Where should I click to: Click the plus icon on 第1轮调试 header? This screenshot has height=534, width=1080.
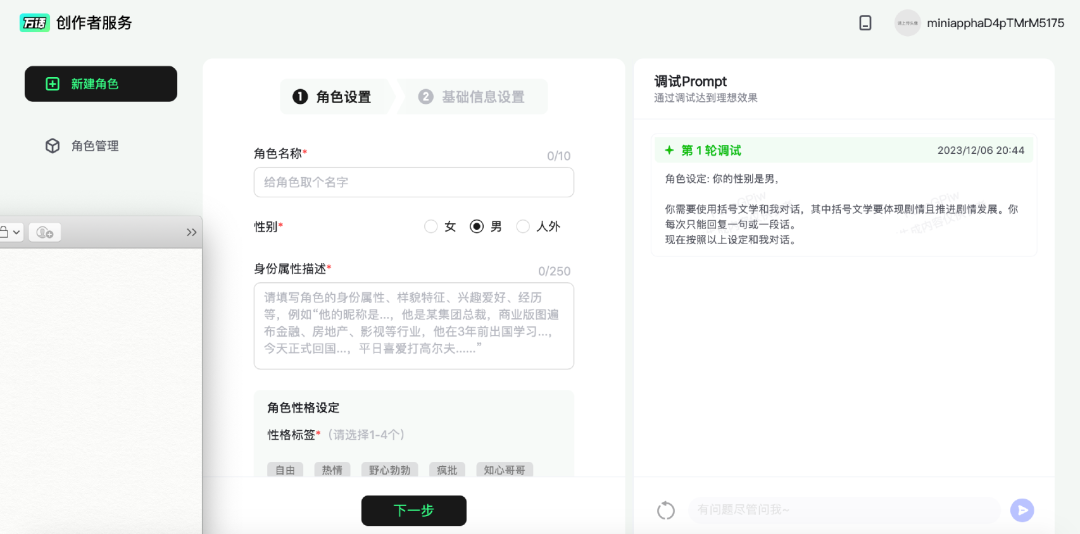[x=669, y=150]
